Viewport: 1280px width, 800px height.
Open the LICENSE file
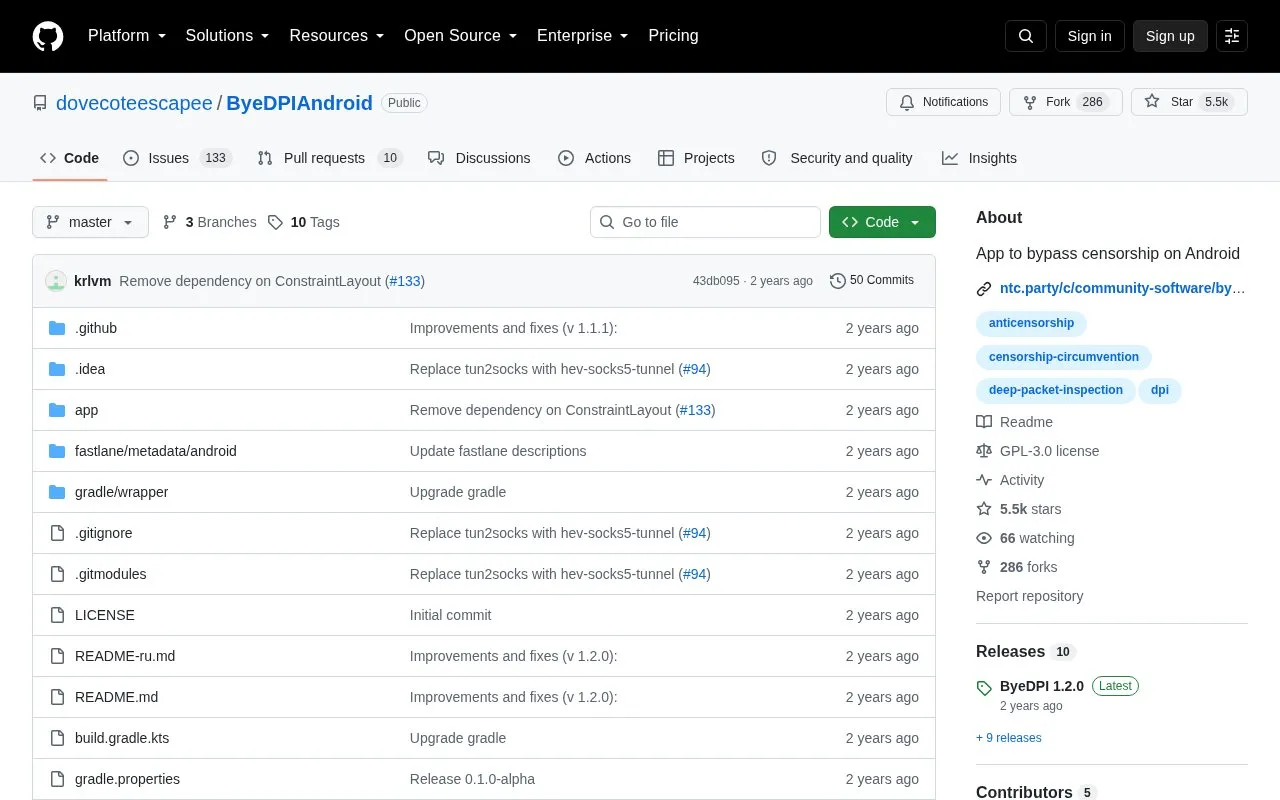click(105, 615)
